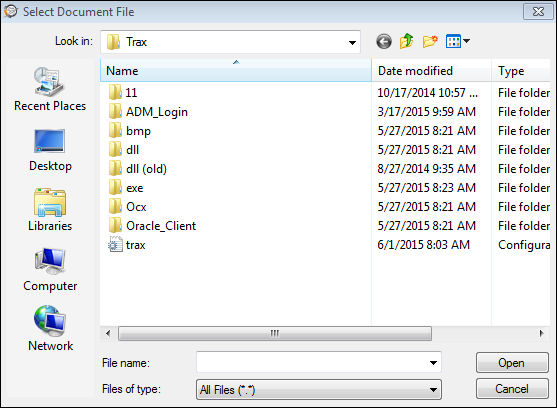Viewport: 557px width, 408px height.
Task: Click the Trax folder icon in Look in
Action: [x=114, y=42]
